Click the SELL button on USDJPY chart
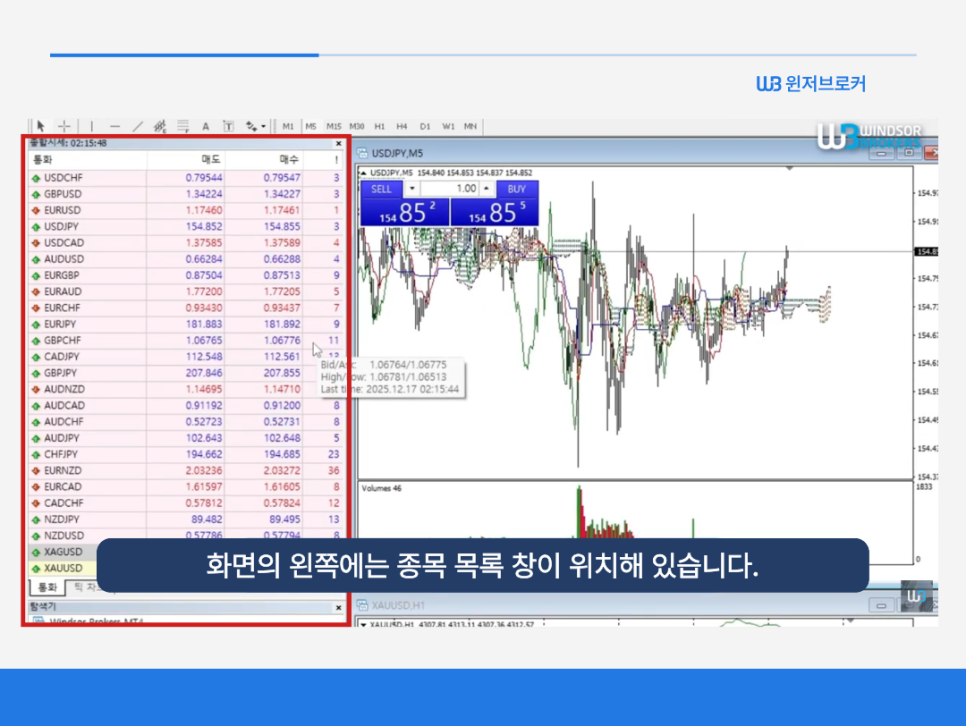The height and width of the screenshot is (726, 966). point(381,188)
